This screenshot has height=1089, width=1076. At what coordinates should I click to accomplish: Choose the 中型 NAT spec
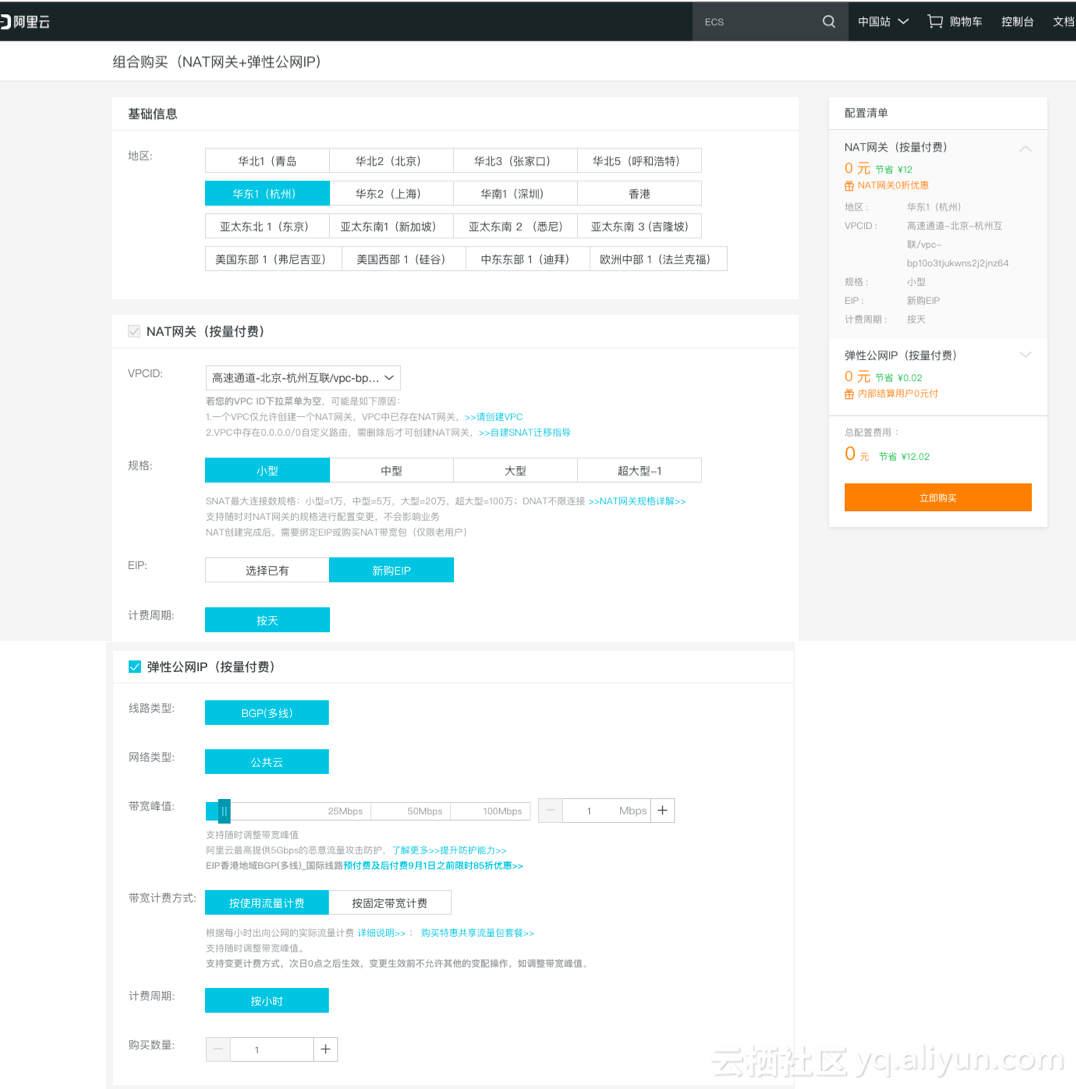[391, 470]
